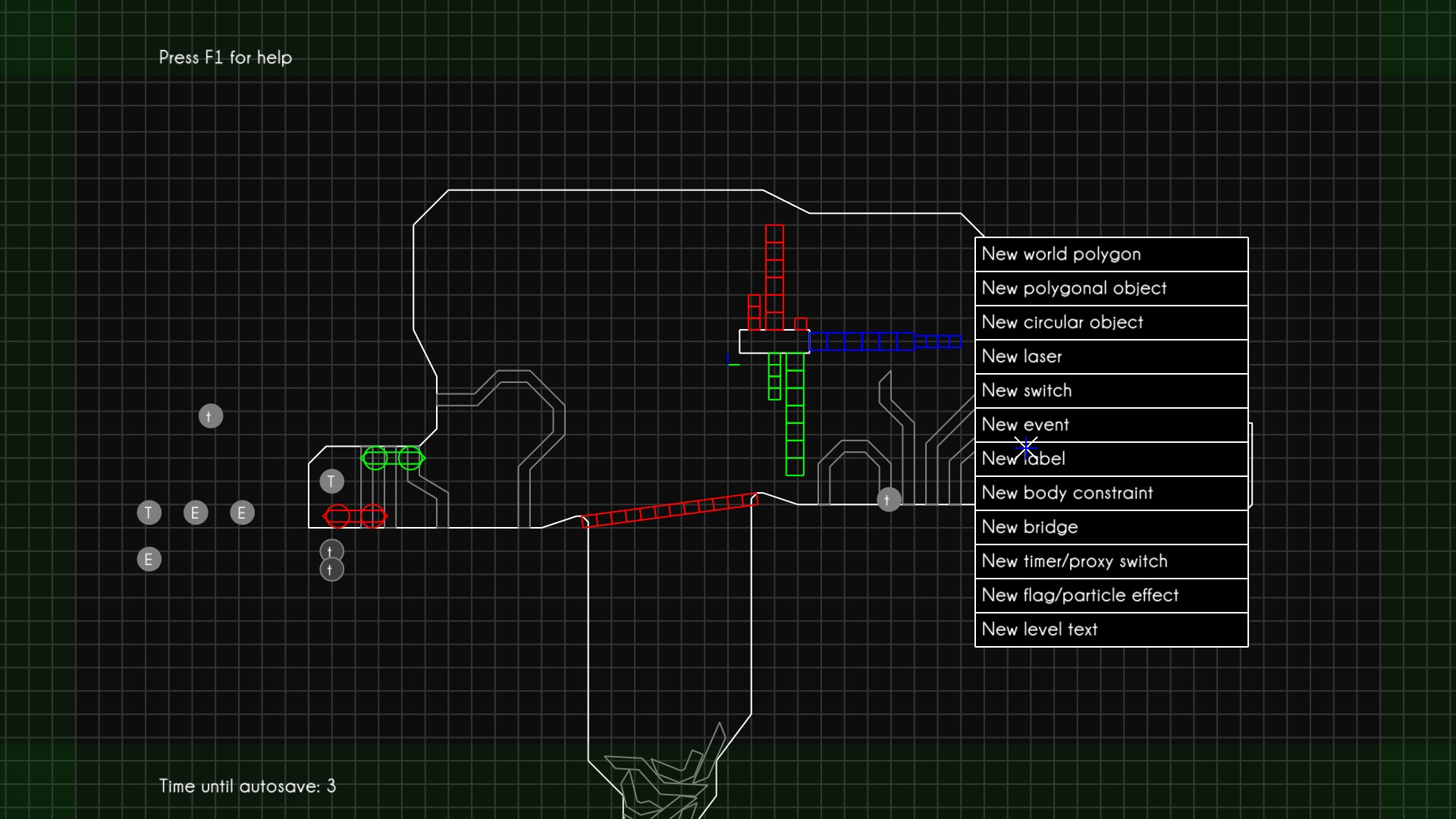
Task: Select the upper stacked "t" marker below the ledge
Action: pos(331,549)
